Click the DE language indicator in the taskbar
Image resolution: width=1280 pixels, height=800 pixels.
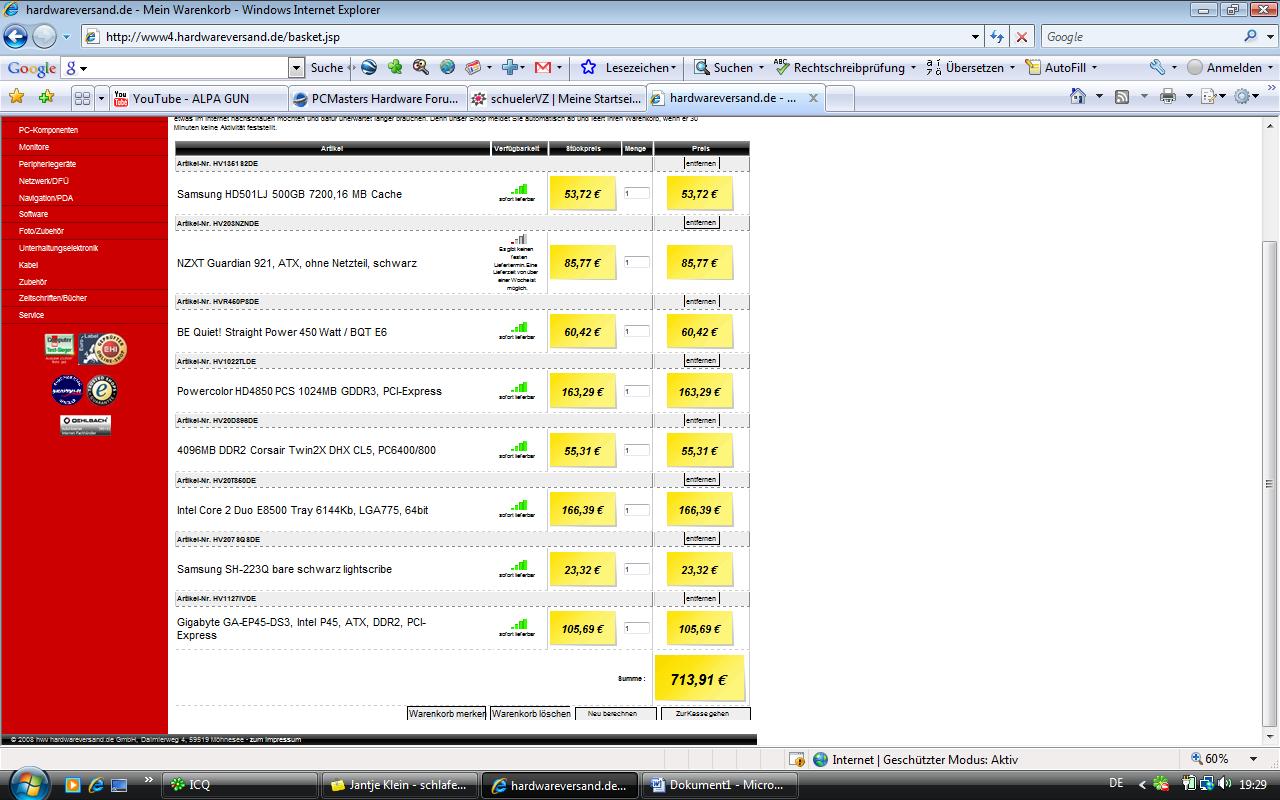pyautogui.click(x=1116, y=783)
